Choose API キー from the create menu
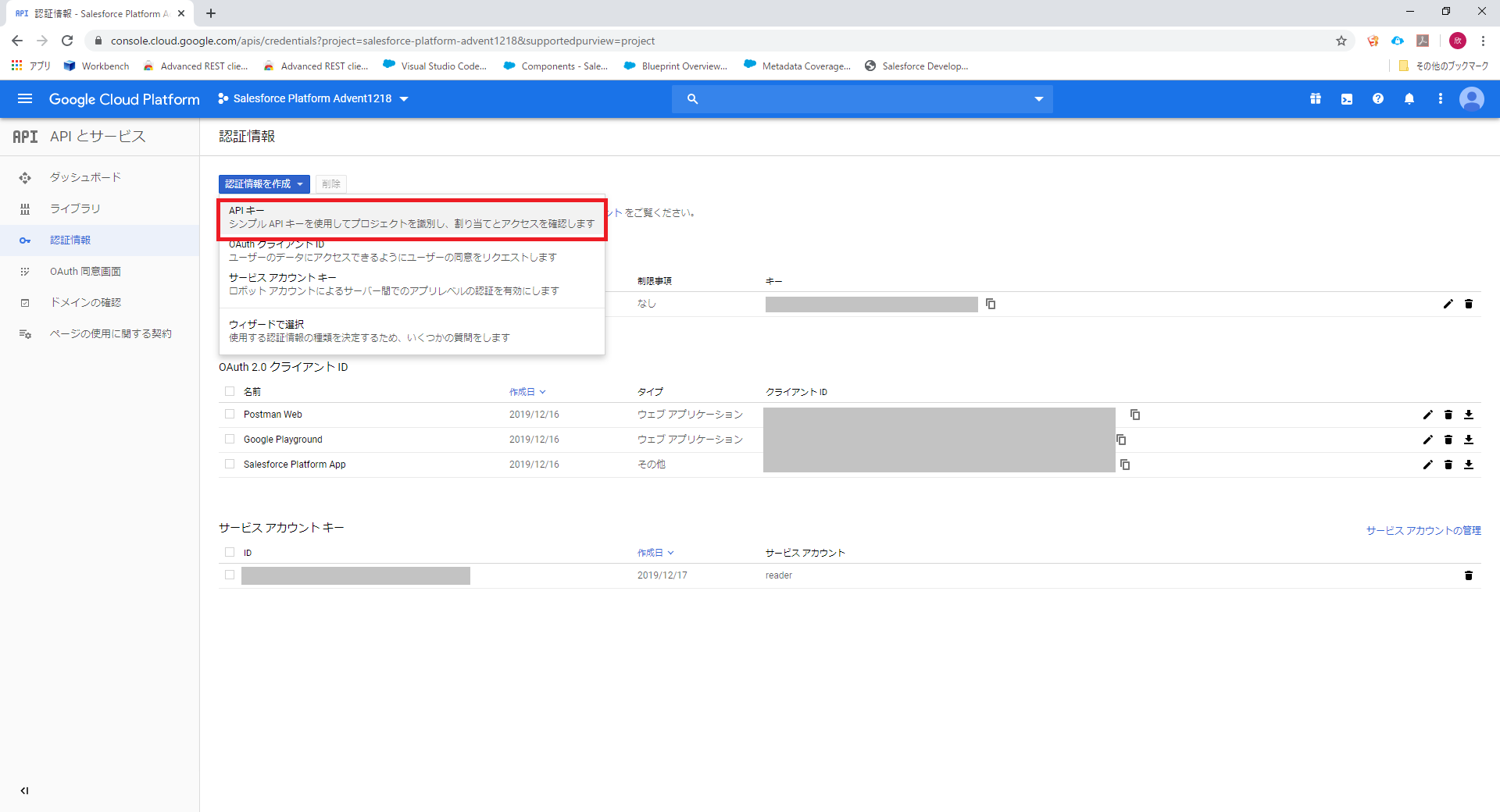This screenshot has width=1500, height=812. pos(412,217)
